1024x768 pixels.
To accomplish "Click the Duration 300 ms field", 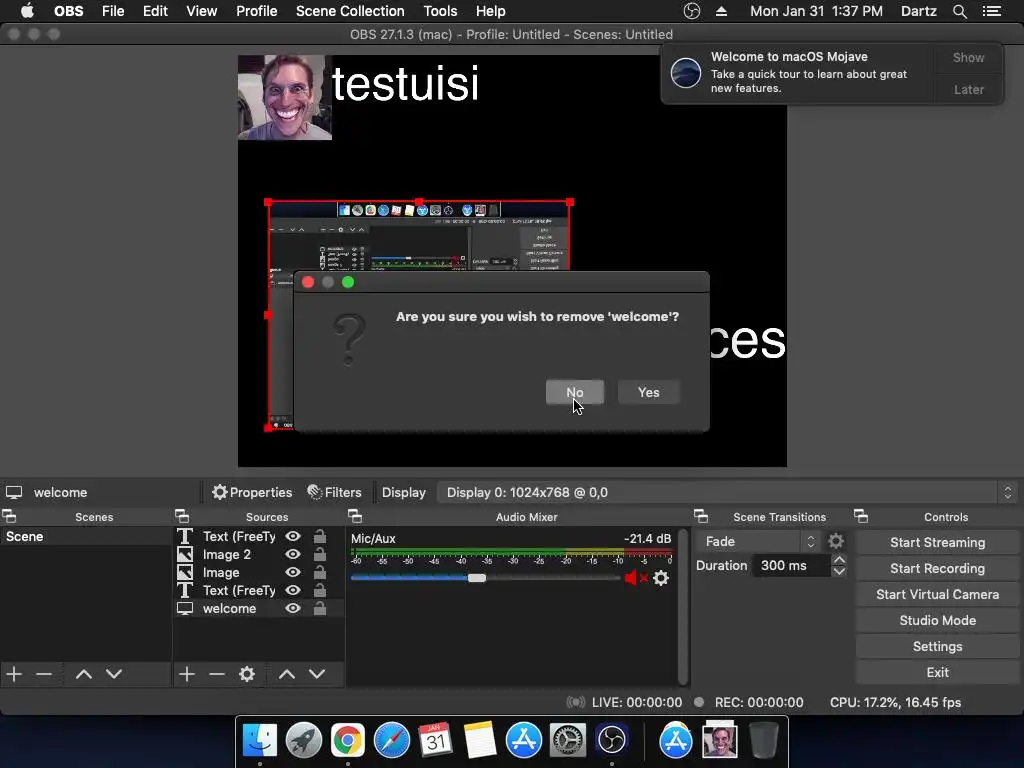I will (x=792, y=566).
